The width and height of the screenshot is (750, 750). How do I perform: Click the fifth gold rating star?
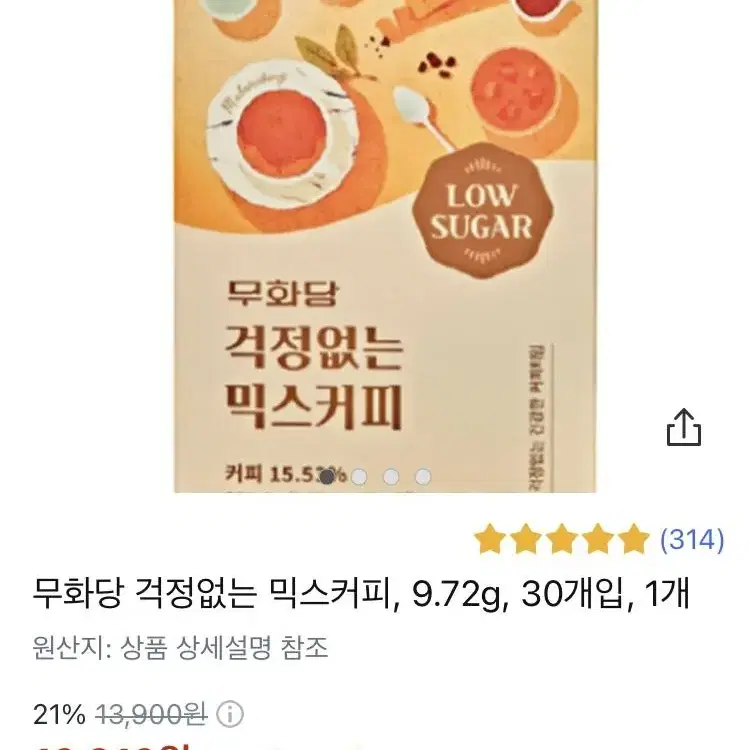coord(633,539)
